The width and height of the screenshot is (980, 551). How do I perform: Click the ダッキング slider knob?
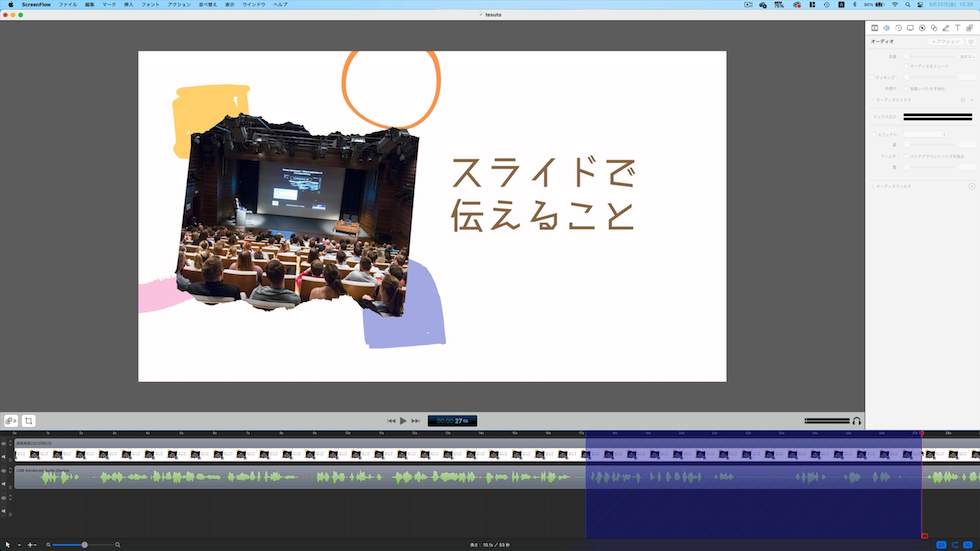click(907, 77)
